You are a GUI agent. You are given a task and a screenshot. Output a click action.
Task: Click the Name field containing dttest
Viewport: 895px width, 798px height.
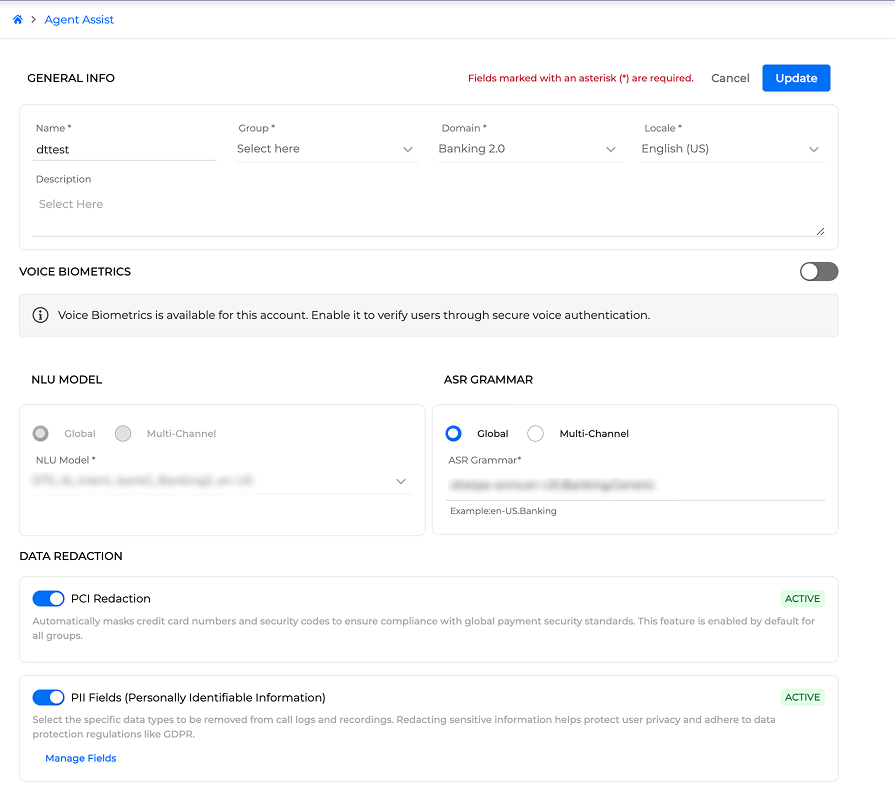pyautogui.click(x=124, y=150)
